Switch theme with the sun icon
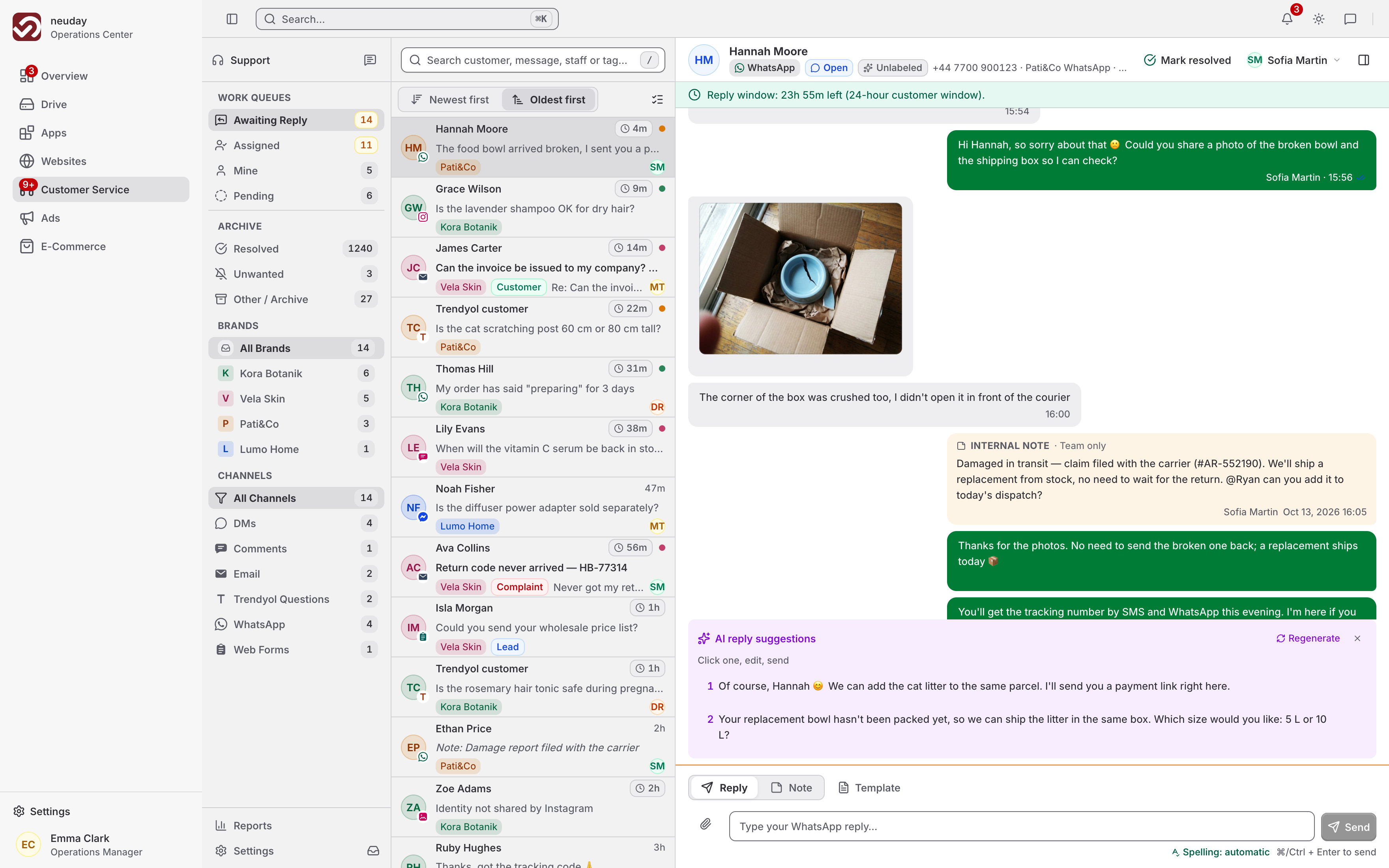 pos(1318,19)
